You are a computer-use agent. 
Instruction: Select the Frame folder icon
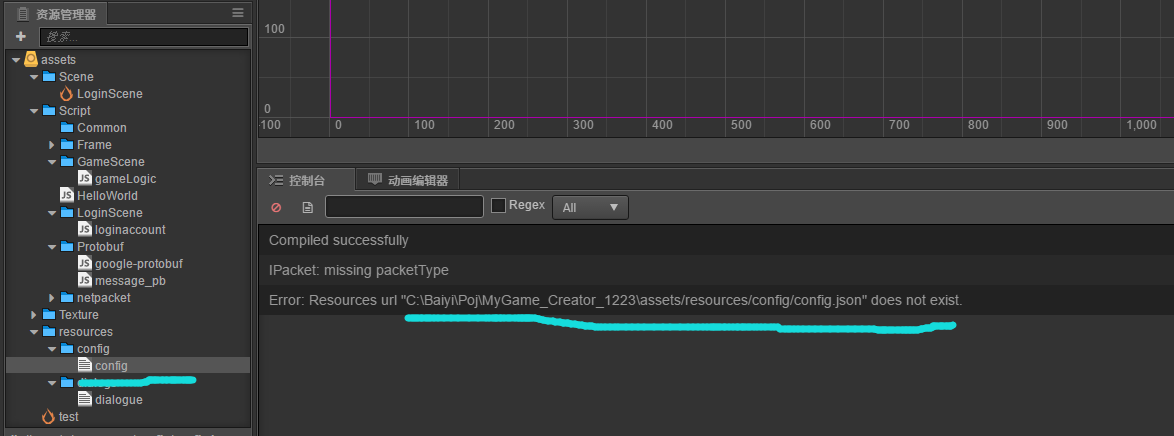[x=67, y=145]
